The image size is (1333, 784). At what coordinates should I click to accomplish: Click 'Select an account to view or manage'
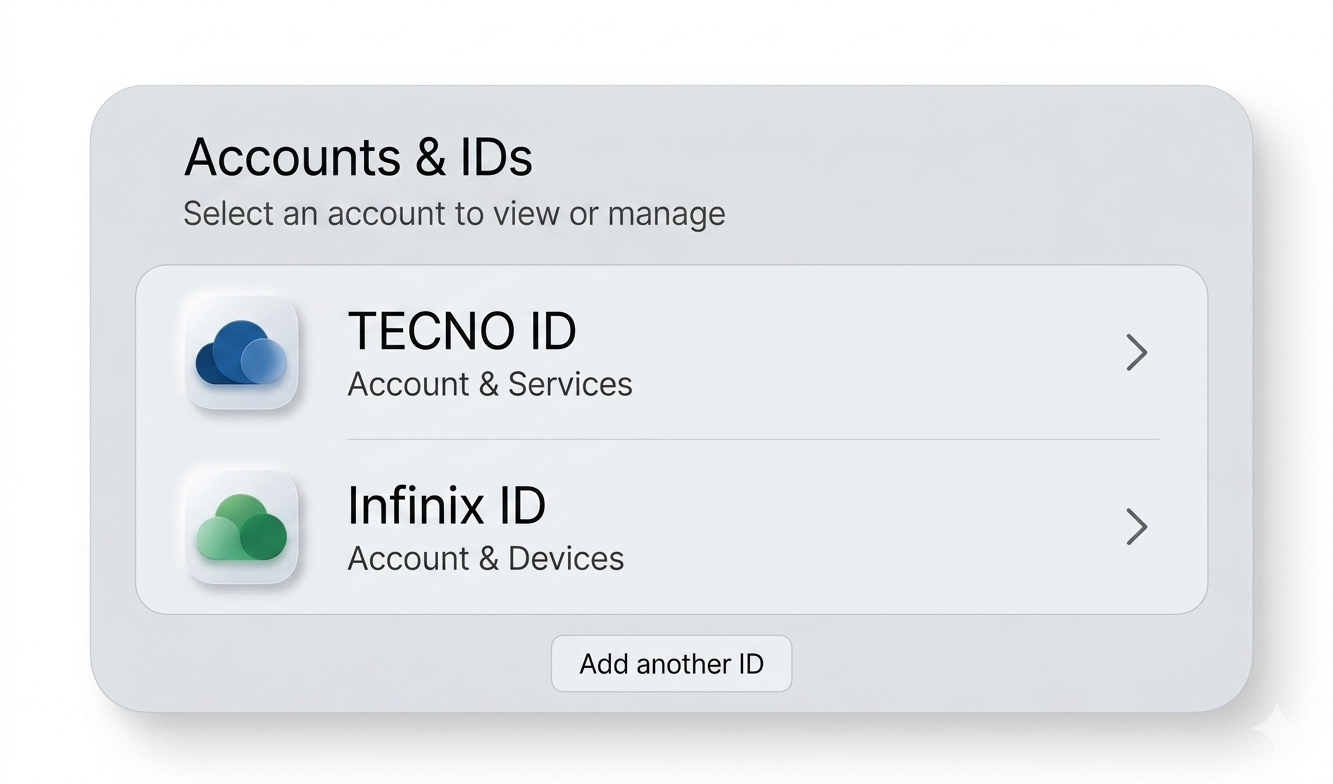pos(455,214)
